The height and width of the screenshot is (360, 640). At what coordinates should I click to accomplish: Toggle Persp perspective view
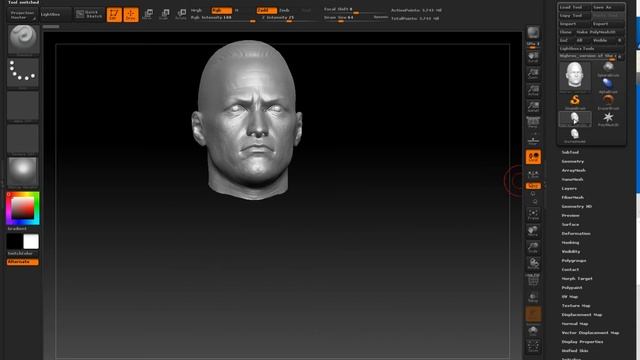coord(533,123)
